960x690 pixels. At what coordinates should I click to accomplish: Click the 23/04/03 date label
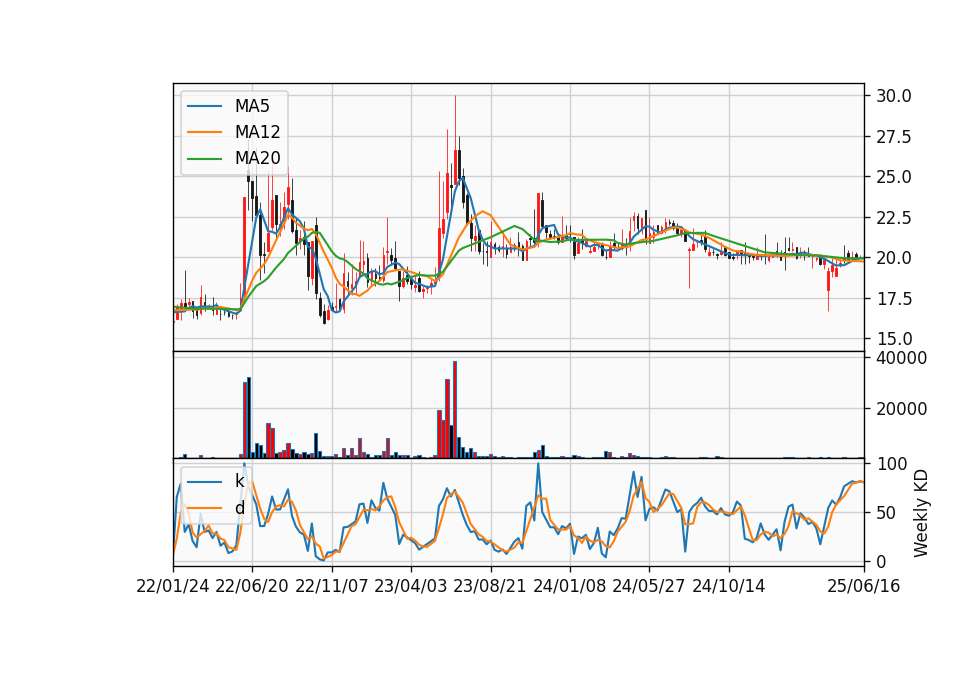(x=411, y=587)
